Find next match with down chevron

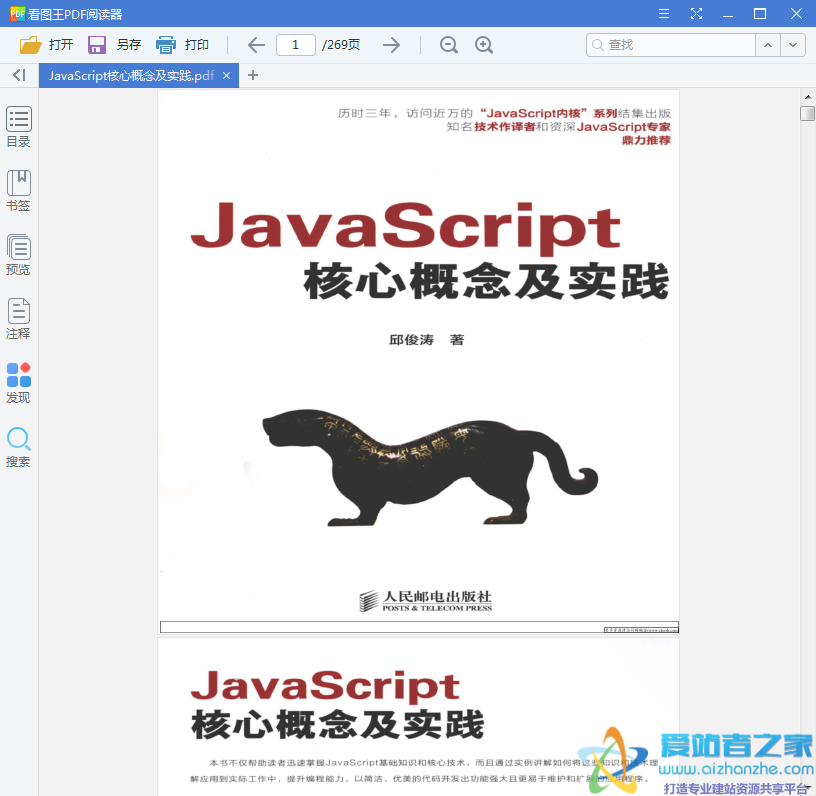793,45
